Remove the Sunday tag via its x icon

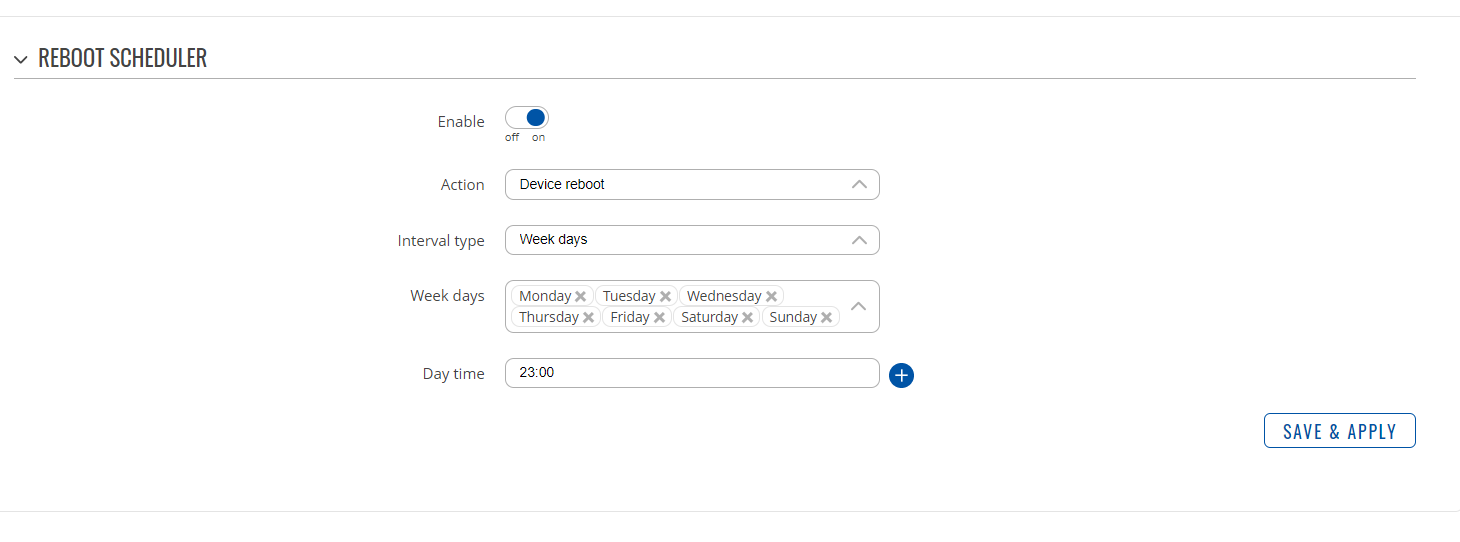(826, 317)
